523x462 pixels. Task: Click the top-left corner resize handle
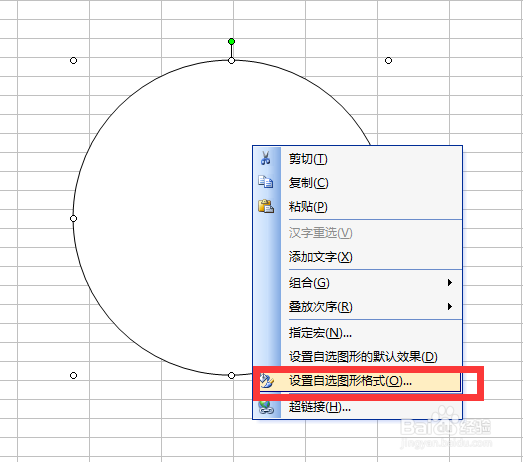[73, 60]
